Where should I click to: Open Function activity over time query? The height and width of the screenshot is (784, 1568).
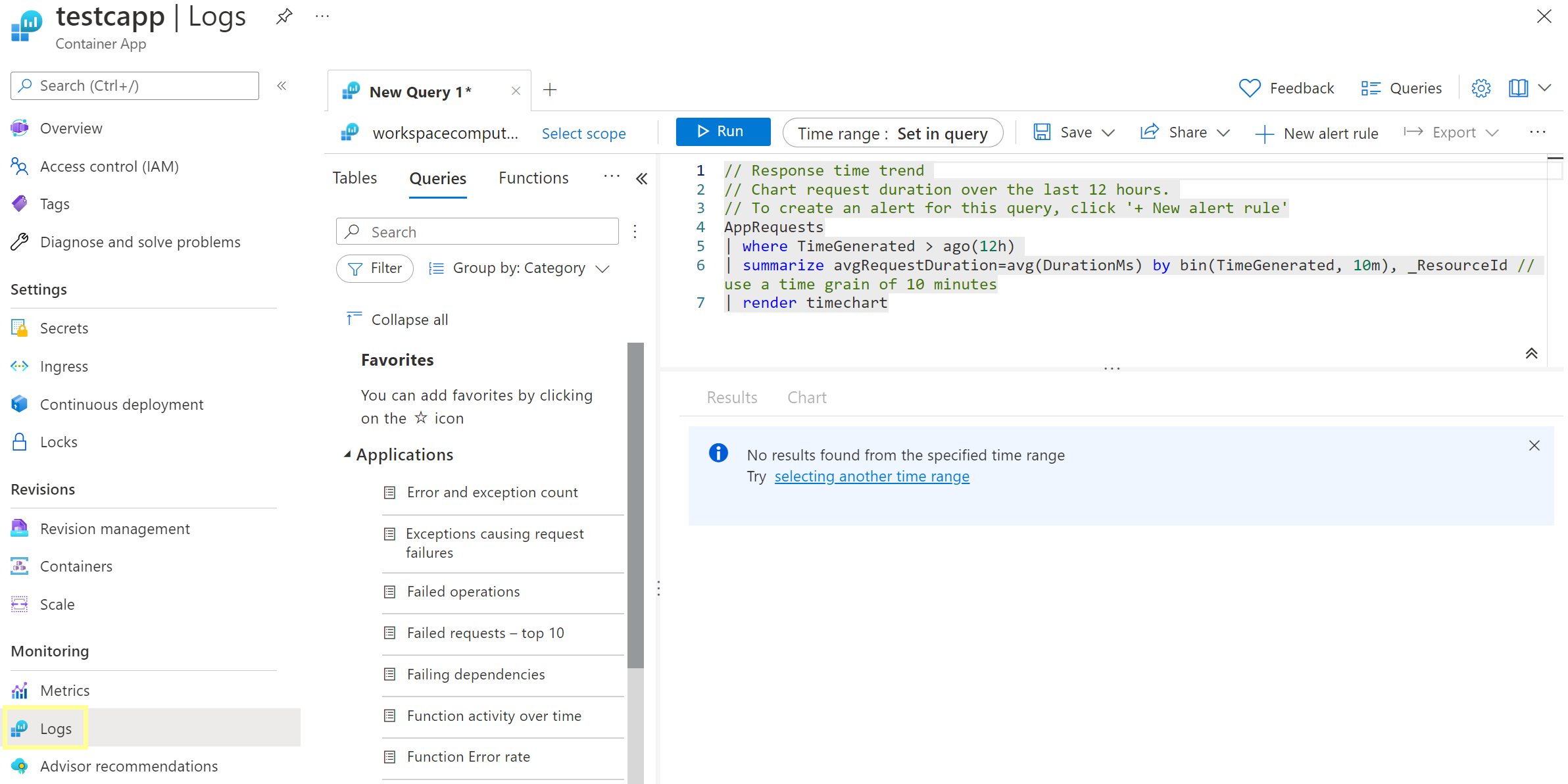[x=494, y=716]
